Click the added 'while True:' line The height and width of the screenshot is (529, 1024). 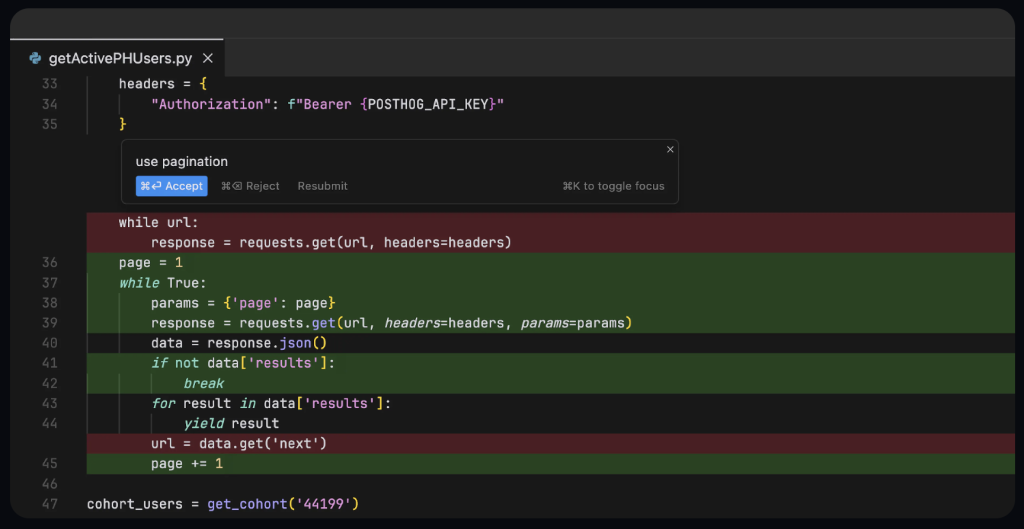tap(161, 283)
